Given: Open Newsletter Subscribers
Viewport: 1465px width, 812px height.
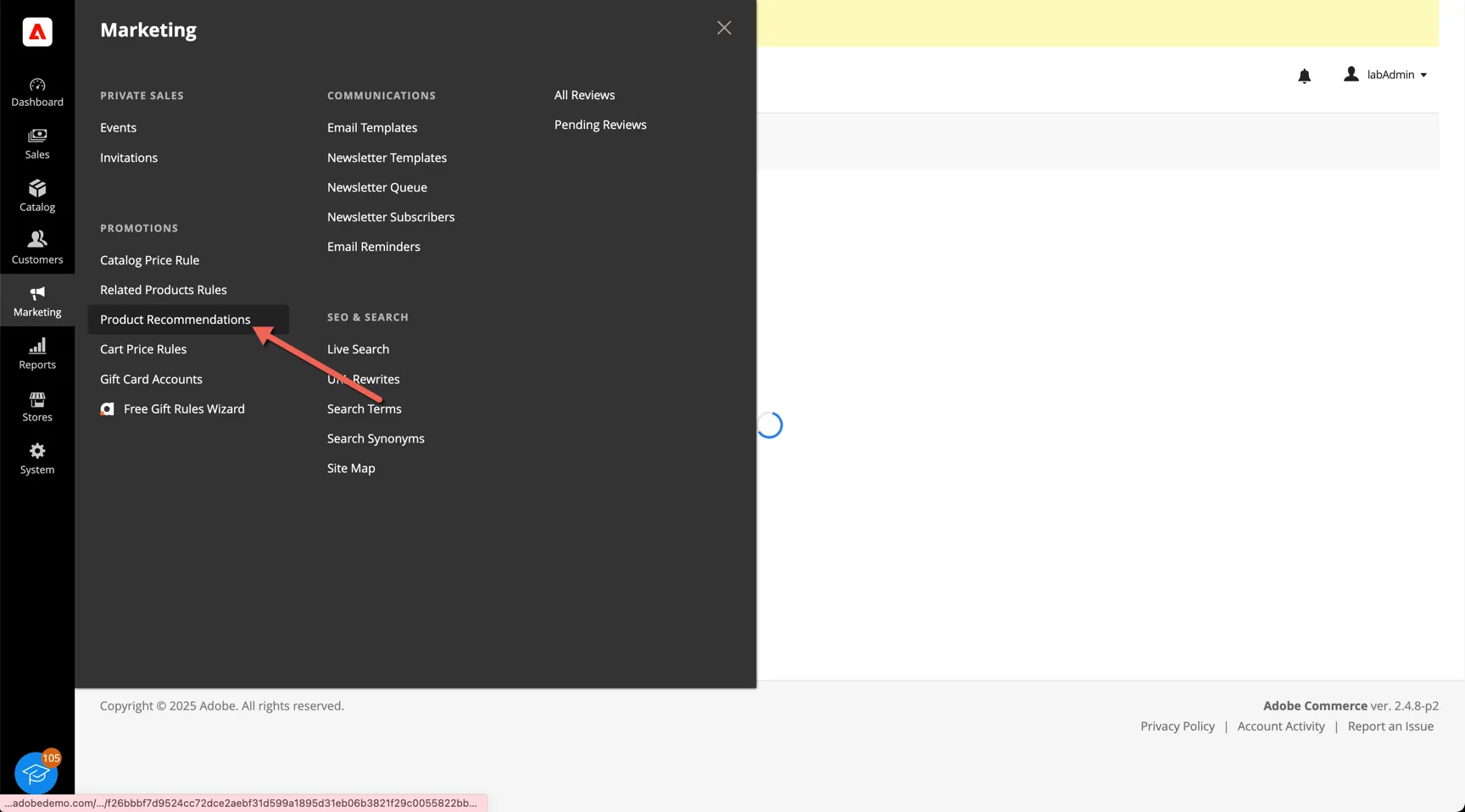Looking at the screenshot, I should click(391, 217).
